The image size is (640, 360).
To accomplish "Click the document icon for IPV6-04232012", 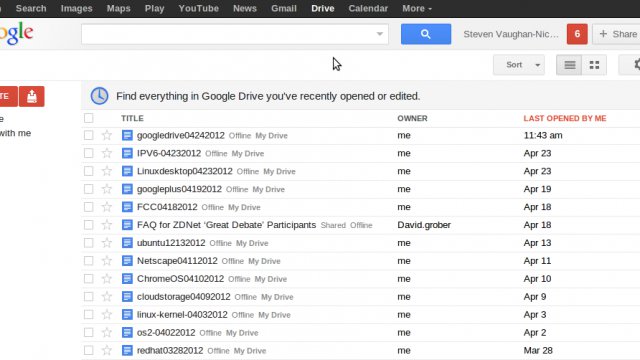I will click(127, 153).
